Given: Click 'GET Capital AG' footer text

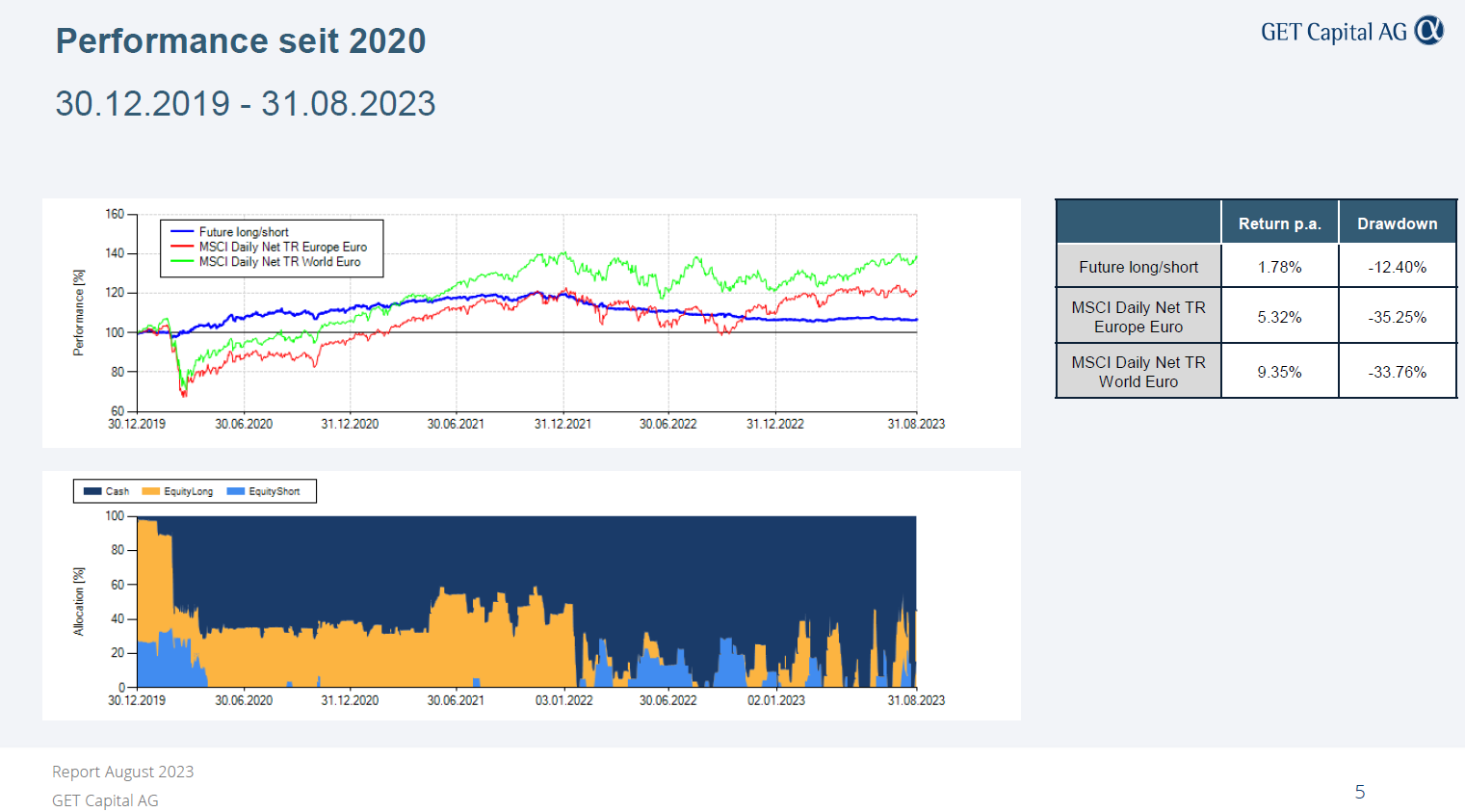Looking at the screenshot, I should click(105, 800).
